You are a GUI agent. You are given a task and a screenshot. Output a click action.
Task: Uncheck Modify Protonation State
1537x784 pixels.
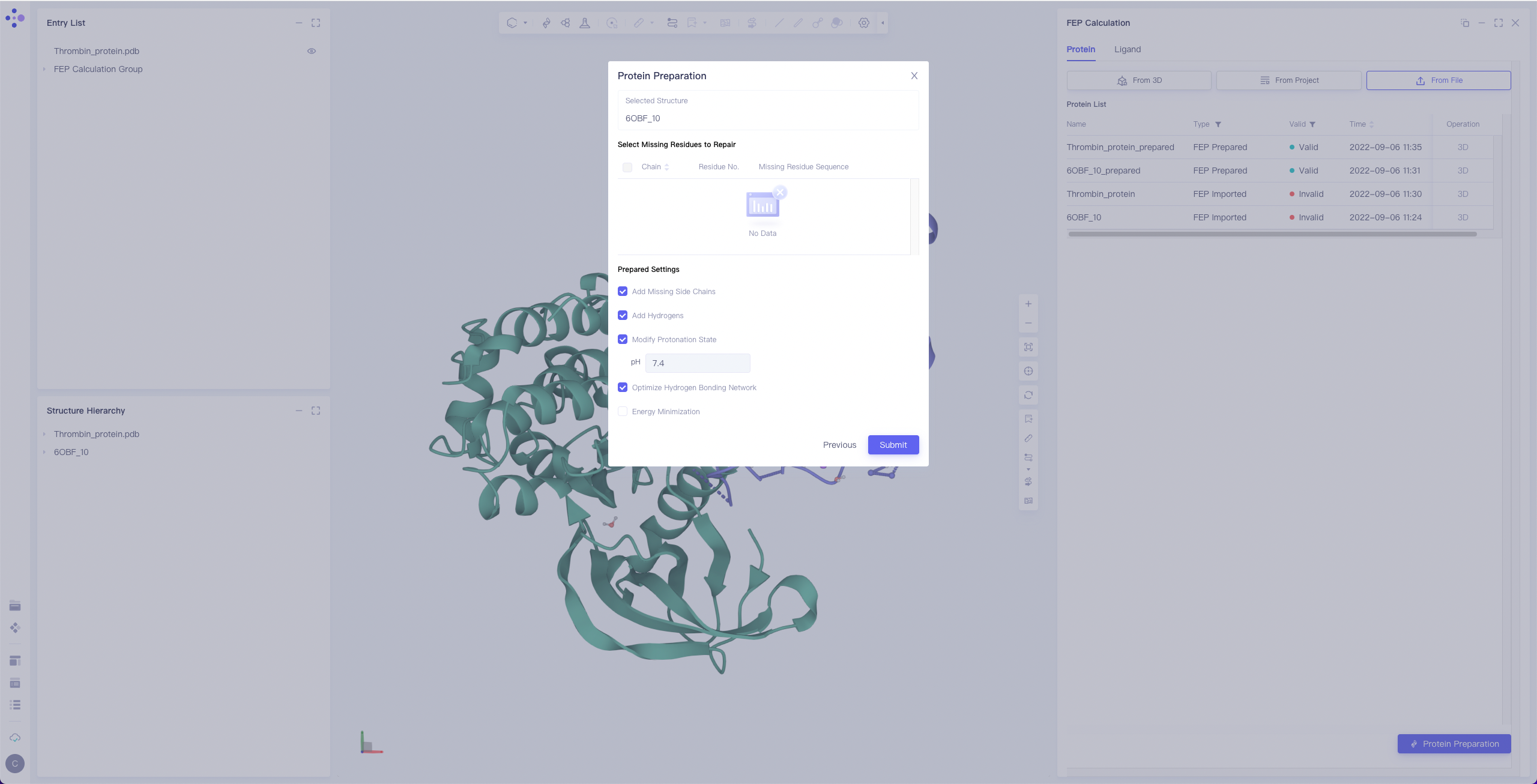tap(623, 340)
